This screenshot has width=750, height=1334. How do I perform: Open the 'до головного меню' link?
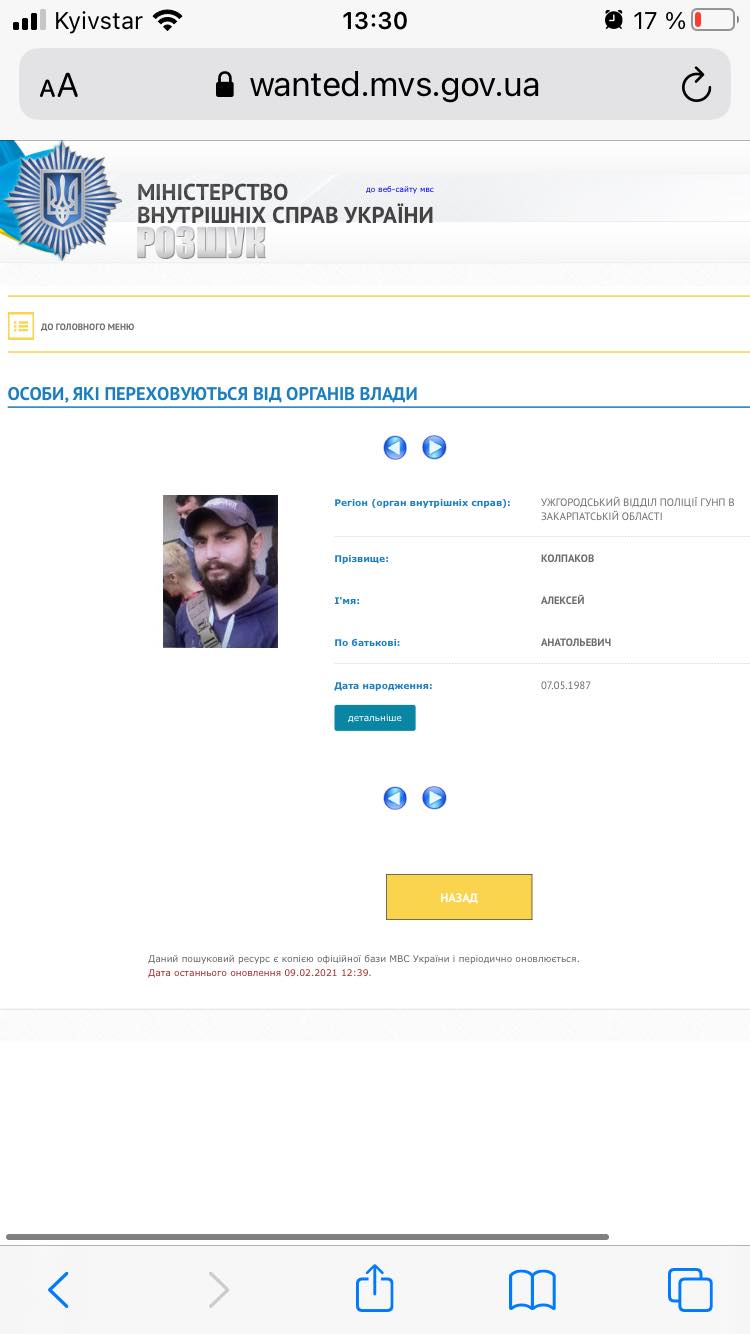(87, 327)
